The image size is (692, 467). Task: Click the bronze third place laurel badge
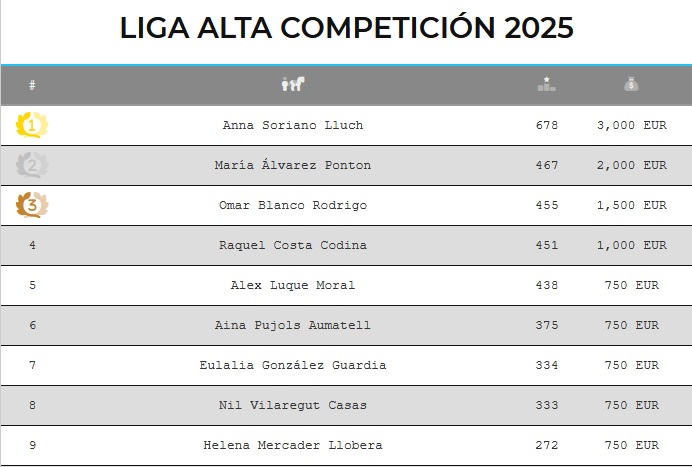point(32,205)
